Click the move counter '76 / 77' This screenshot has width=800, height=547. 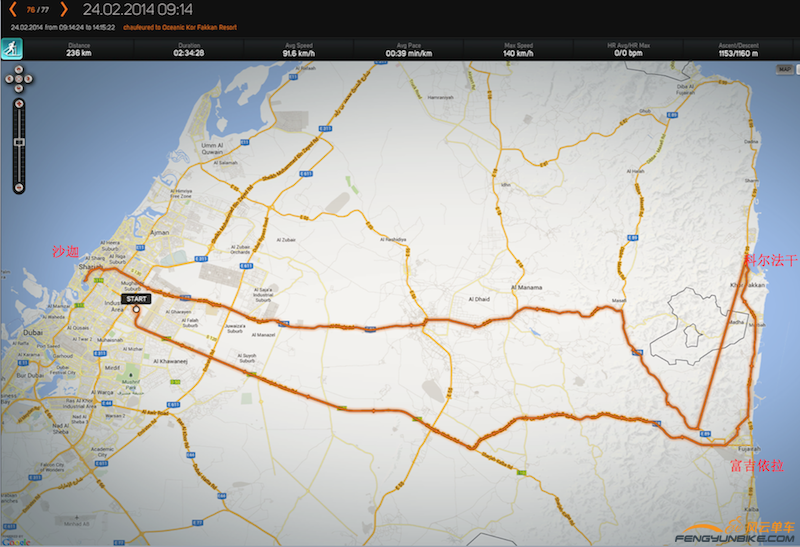[x=38, y=10]
